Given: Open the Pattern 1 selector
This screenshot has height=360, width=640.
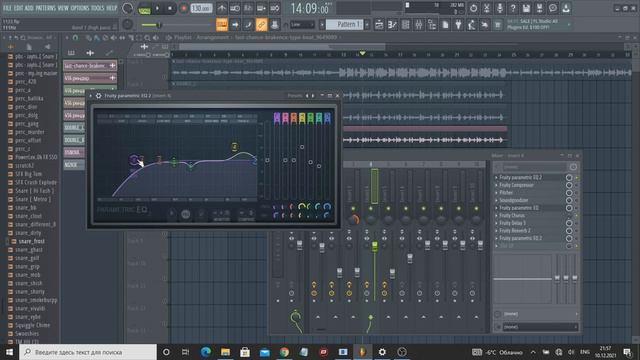Looking at the screenshot, I should [x=345, y=24].
